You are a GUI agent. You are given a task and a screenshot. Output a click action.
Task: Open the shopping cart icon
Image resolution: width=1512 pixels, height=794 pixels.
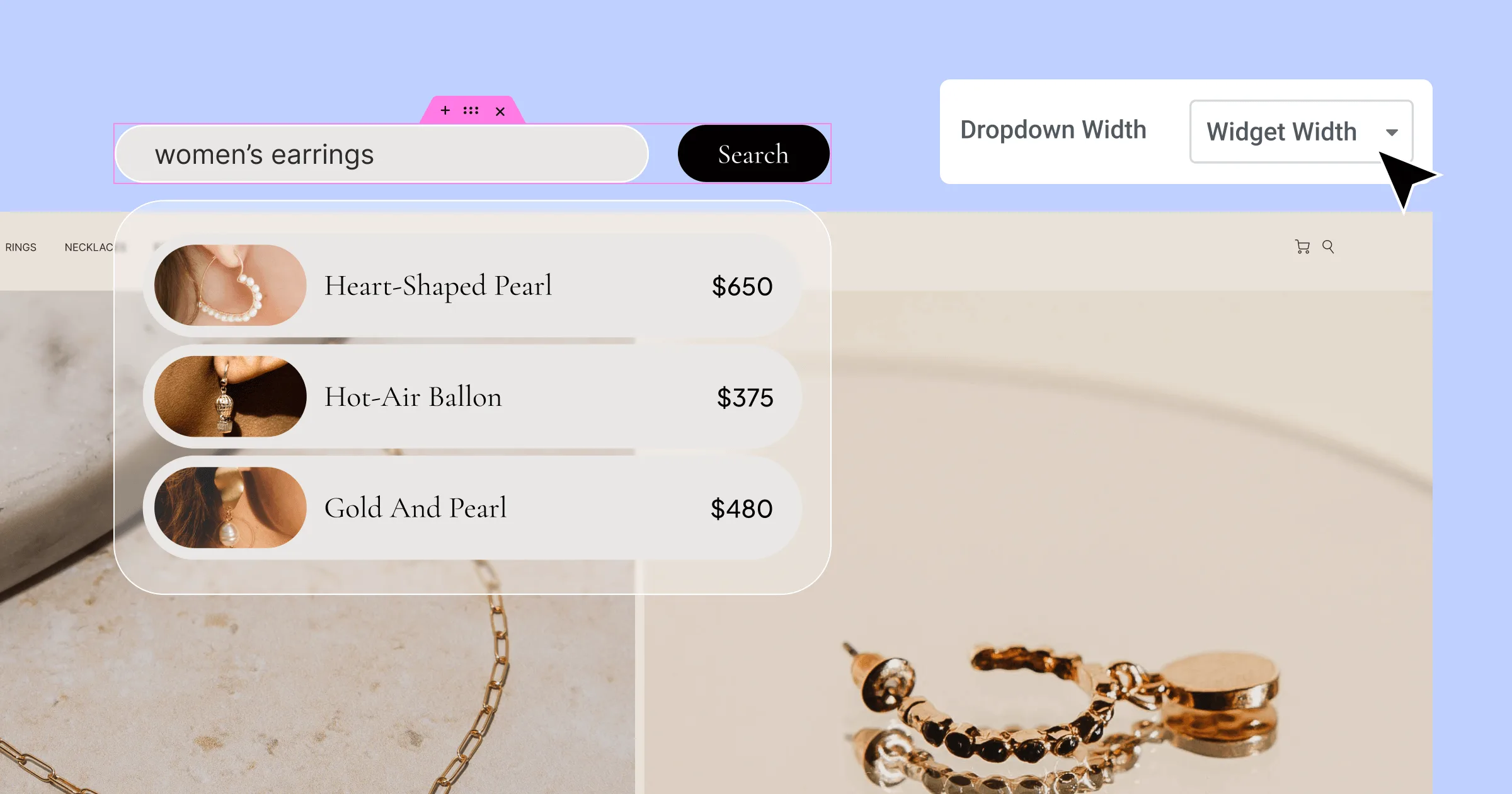(1302, 246)
